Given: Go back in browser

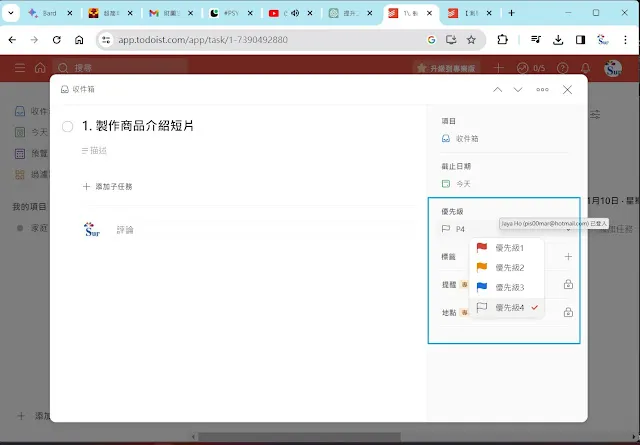Looking at the screenshot, I should point(12,40).
